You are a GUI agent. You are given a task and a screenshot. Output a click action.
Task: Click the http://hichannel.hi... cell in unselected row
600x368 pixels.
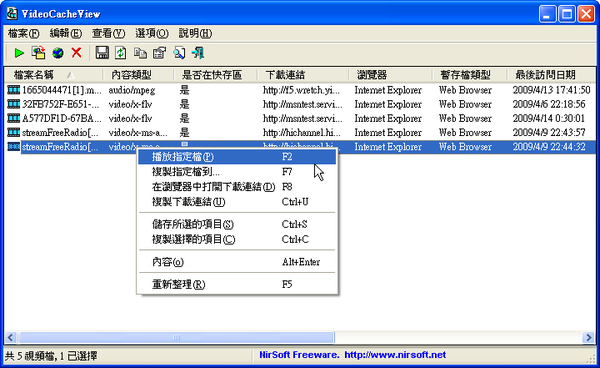click(x=302, y=132)
